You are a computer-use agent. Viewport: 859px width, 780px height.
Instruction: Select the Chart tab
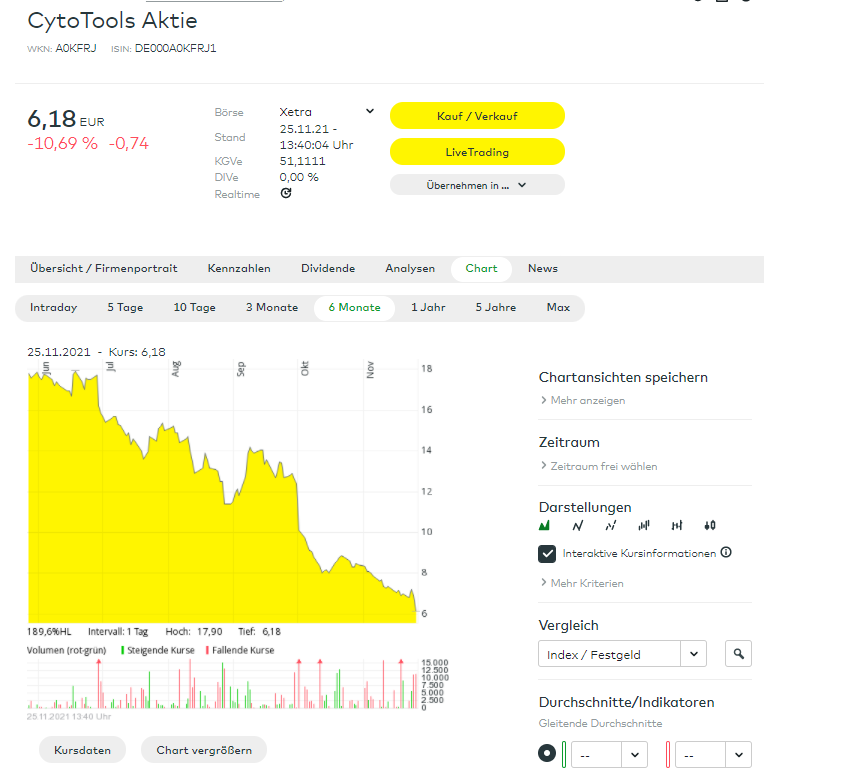coord(482,269)
